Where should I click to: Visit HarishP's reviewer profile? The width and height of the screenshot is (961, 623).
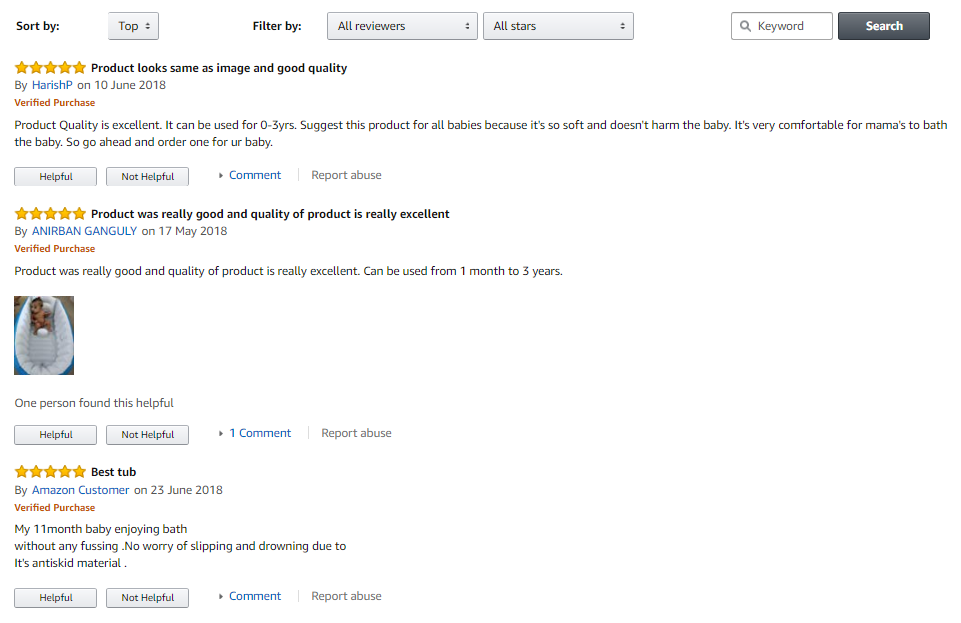click(x=52, y=85)
